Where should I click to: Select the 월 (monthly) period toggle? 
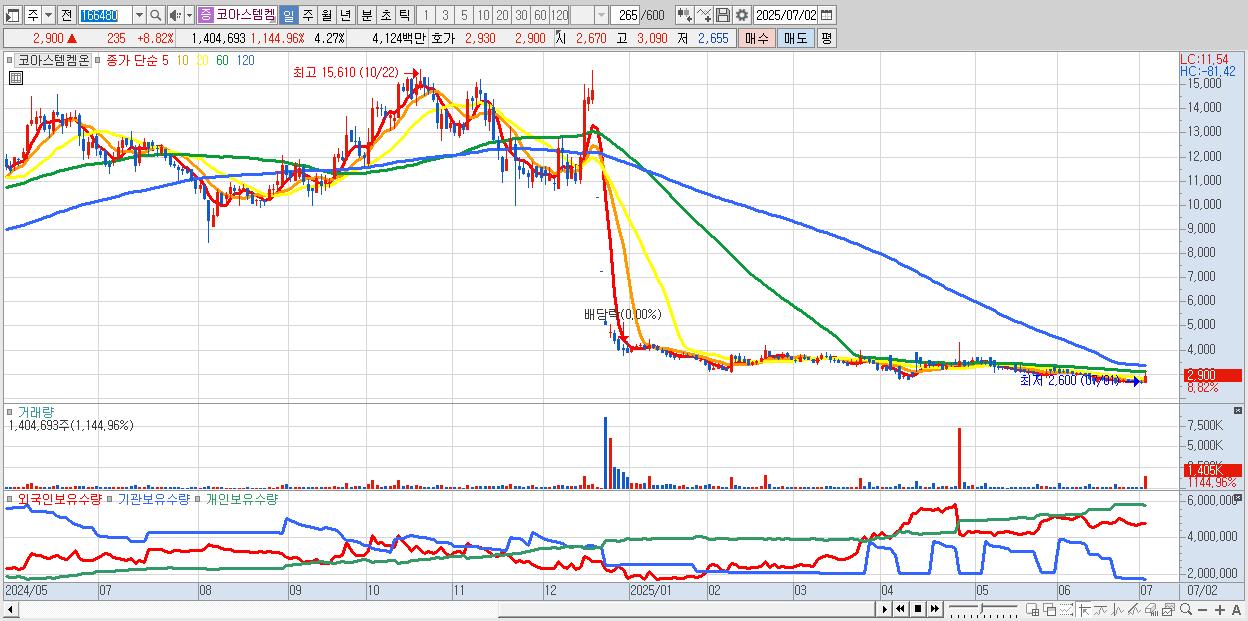click(x=326, y=16)
